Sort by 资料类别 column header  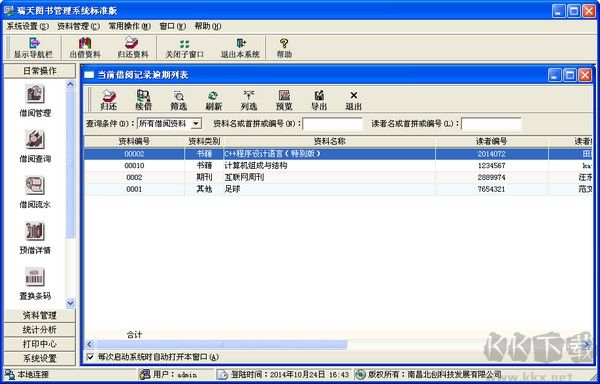(204, 142)
